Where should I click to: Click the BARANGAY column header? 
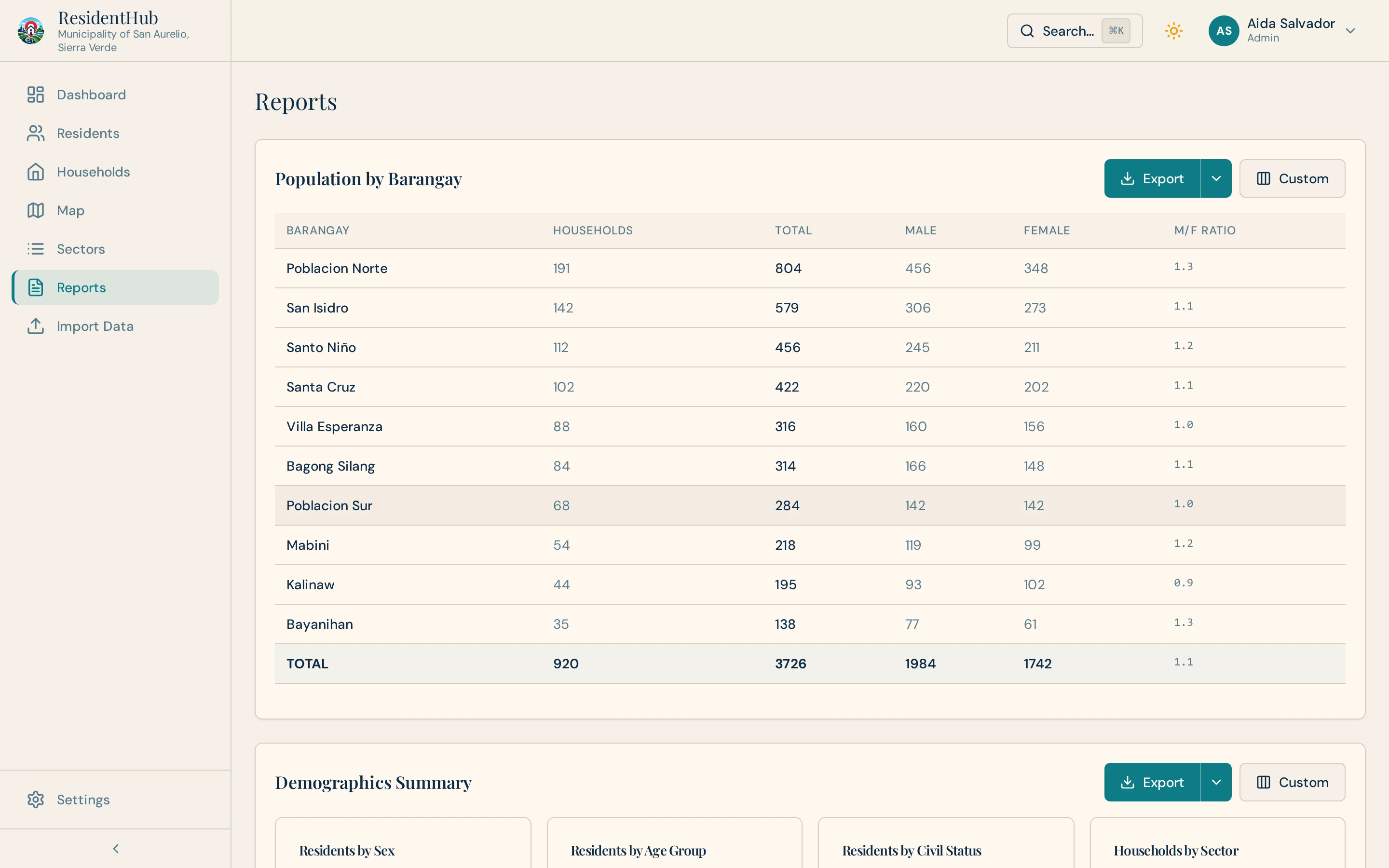[x=317, y=230]
